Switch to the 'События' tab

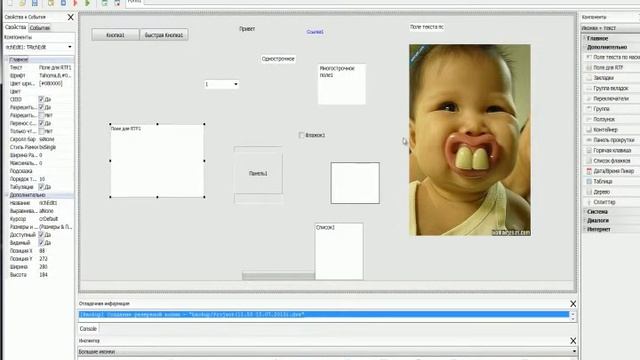[40, 28]
